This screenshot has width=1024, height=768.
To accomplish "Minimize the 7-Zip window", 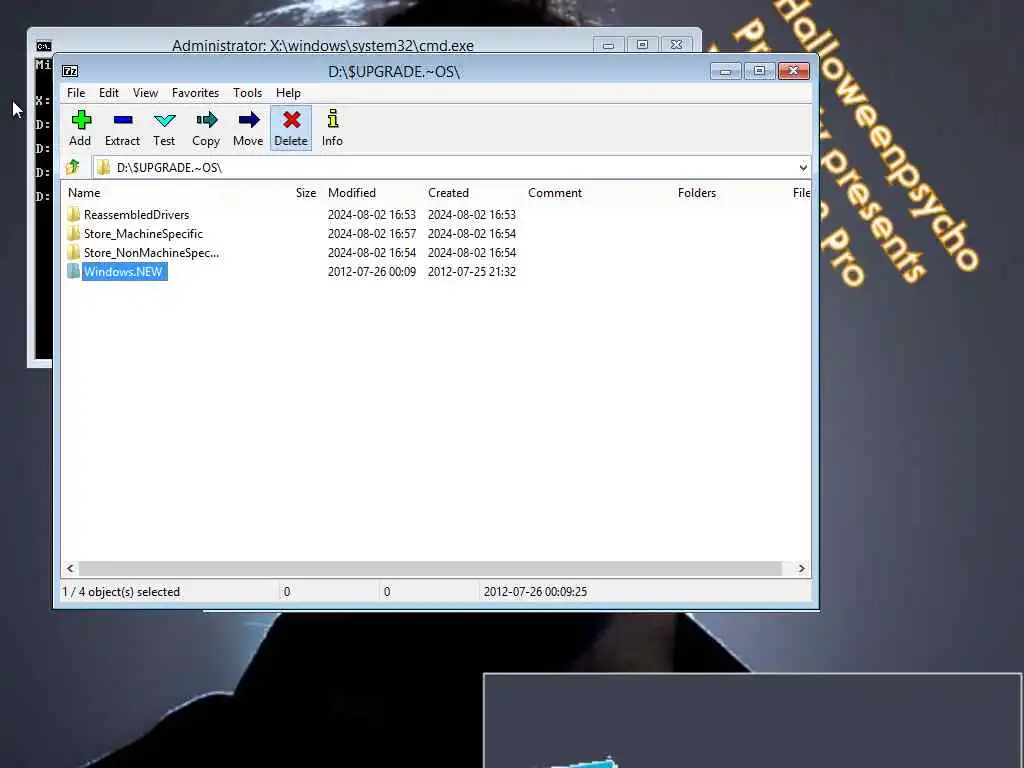I will tap(725, 71).
